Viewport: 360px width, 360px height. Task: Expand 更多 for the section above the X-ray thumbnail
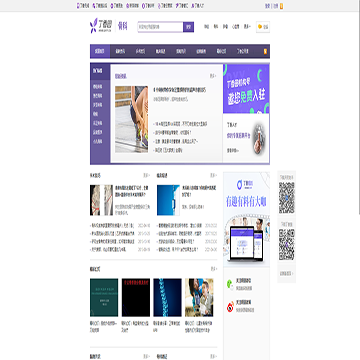pyautogui.click(x=147, y=175)
